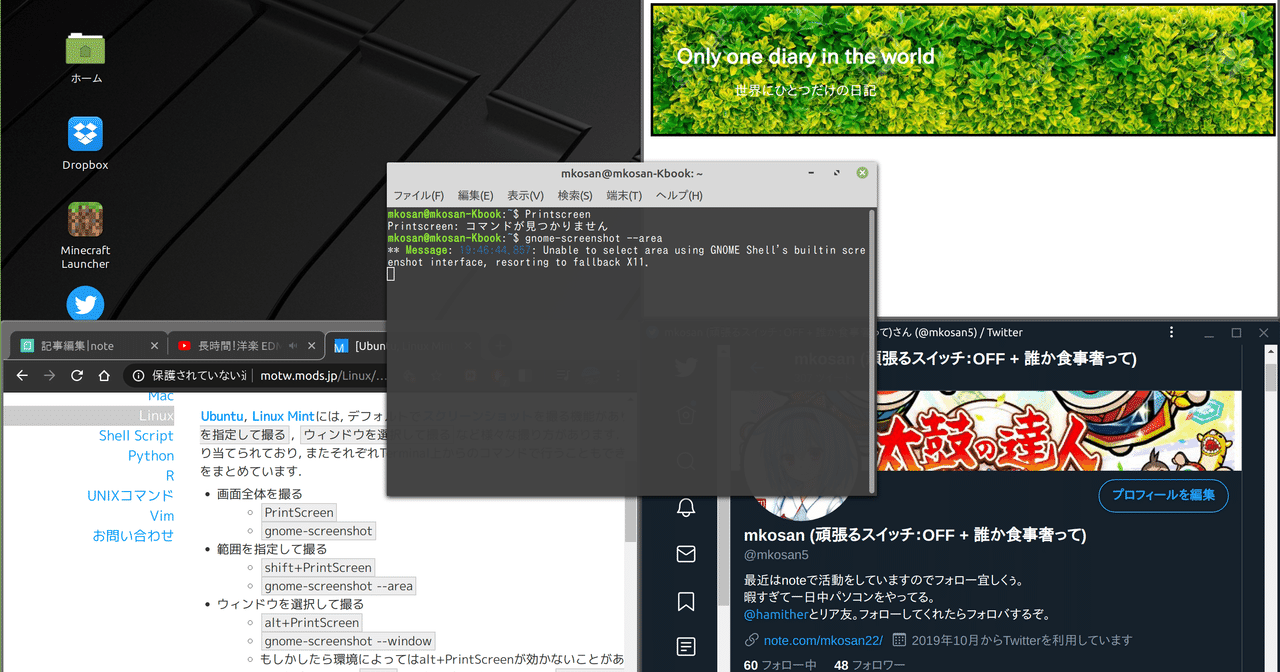The width and height of the screenshot is (1280, 672).
Task: Follow the Ubuntu link in article
Action: pyautogui.click(x=222, y=416)
